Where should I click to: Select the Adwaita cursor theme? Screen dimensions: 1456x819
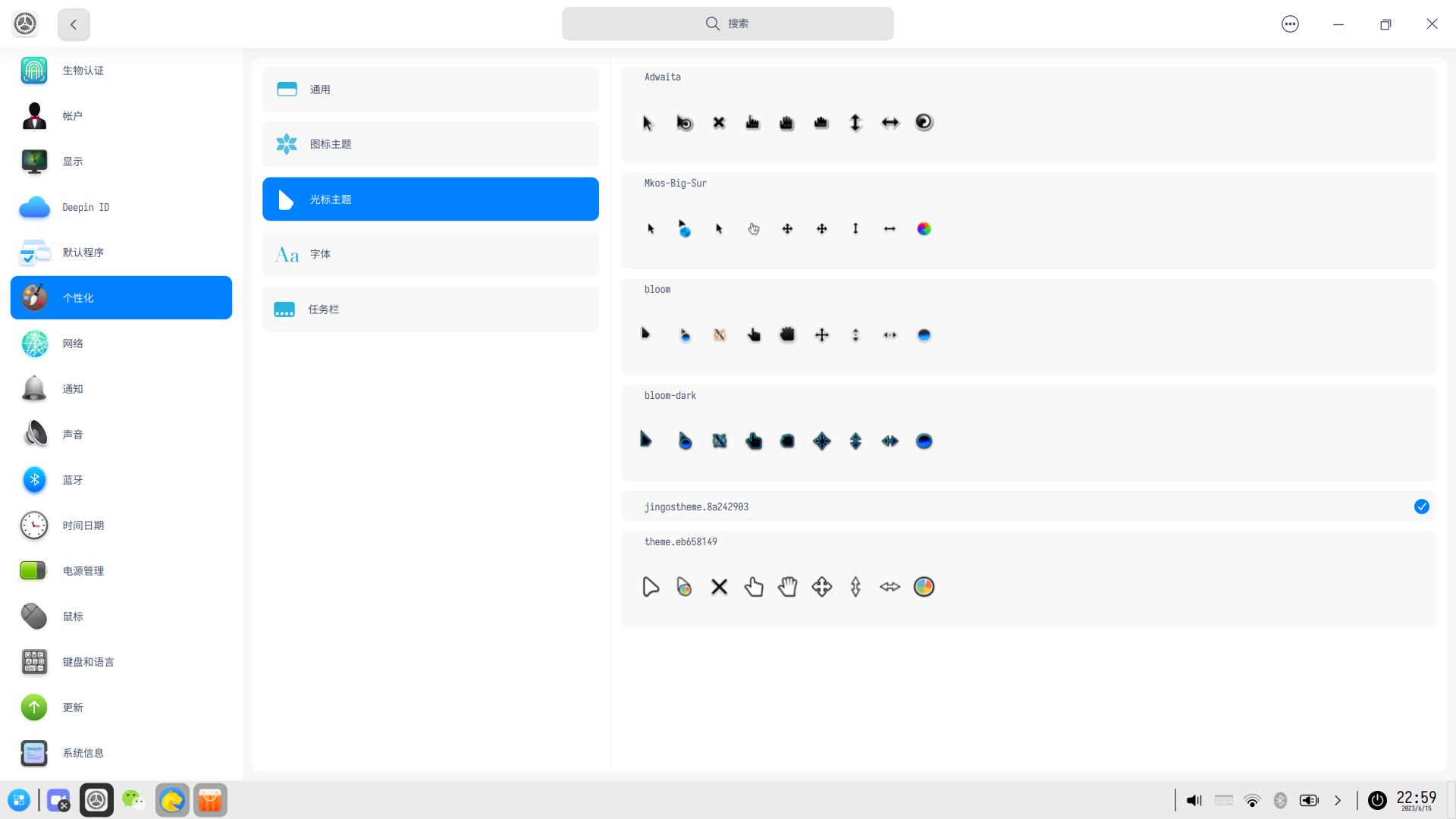1028,115
